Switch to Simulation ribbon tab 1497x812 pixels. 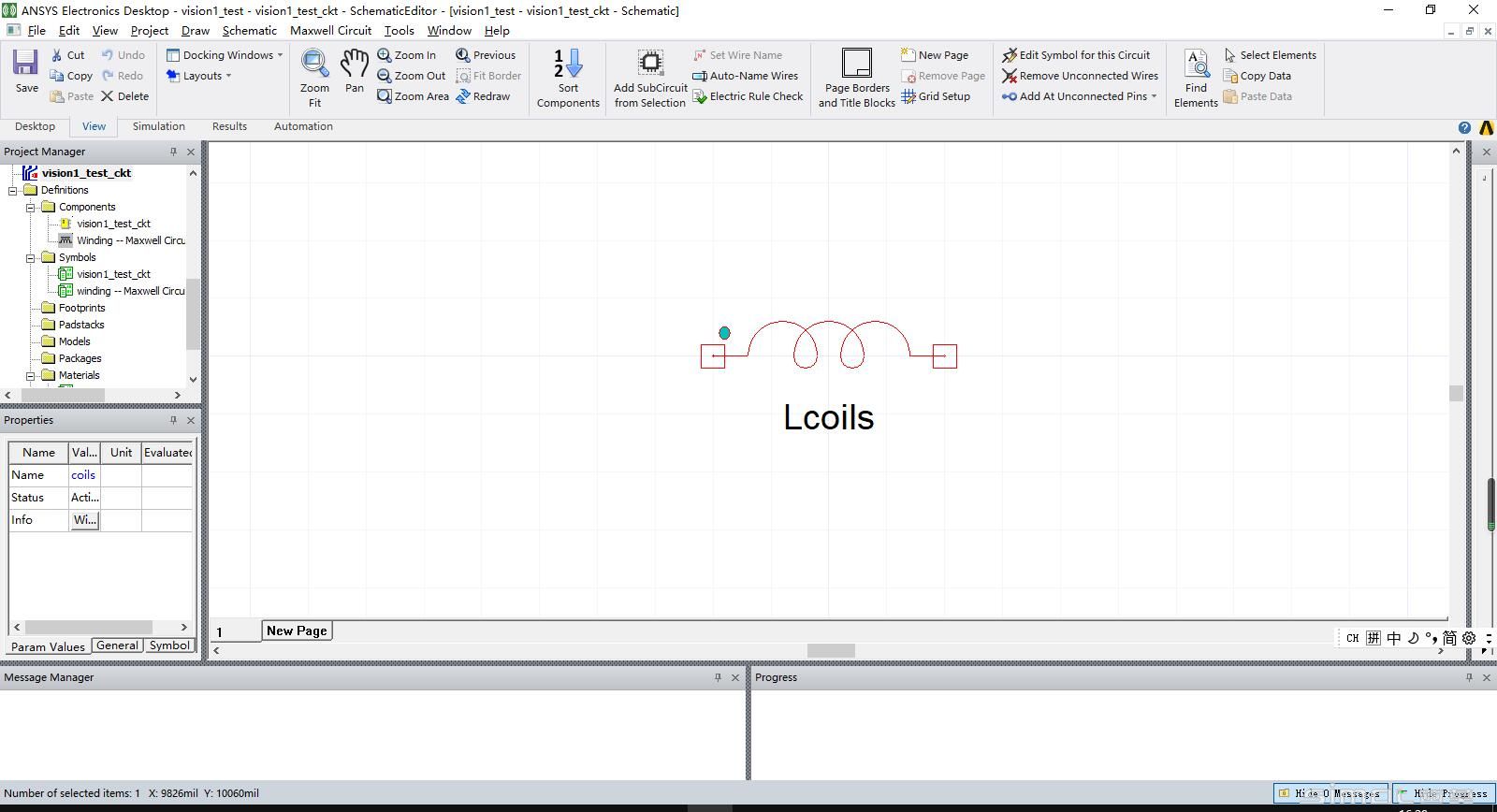(158, 126)
